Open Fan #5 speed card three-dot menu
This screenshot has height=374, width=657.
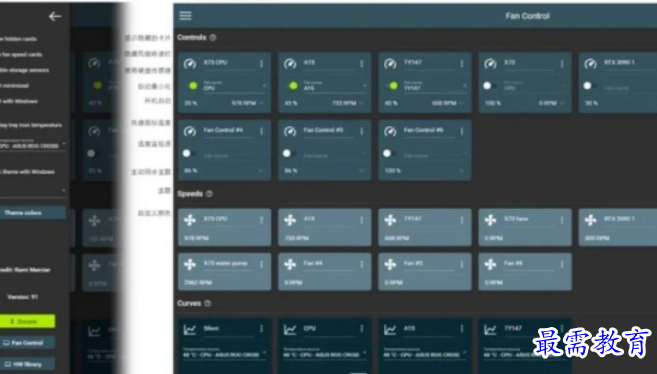coord(462,264)
